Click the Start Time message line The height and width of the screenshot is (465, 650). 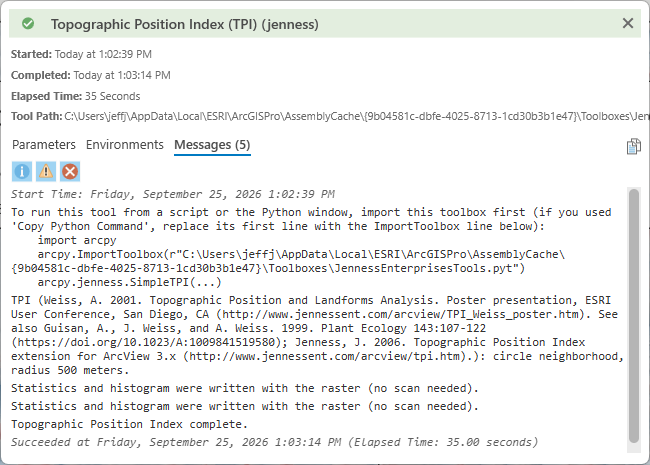pos(172,194)
